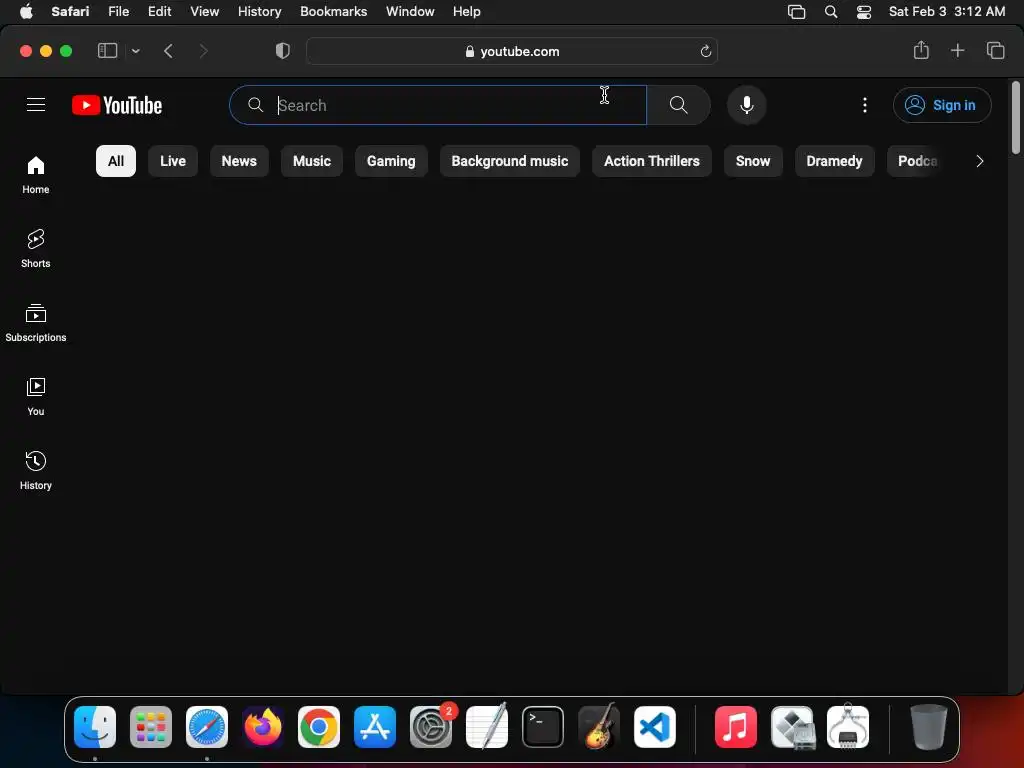Launch Visual Studio Code from Dock
Image resolution: width=1024 pixels, height=768 pixels.
tap(654, 727)
